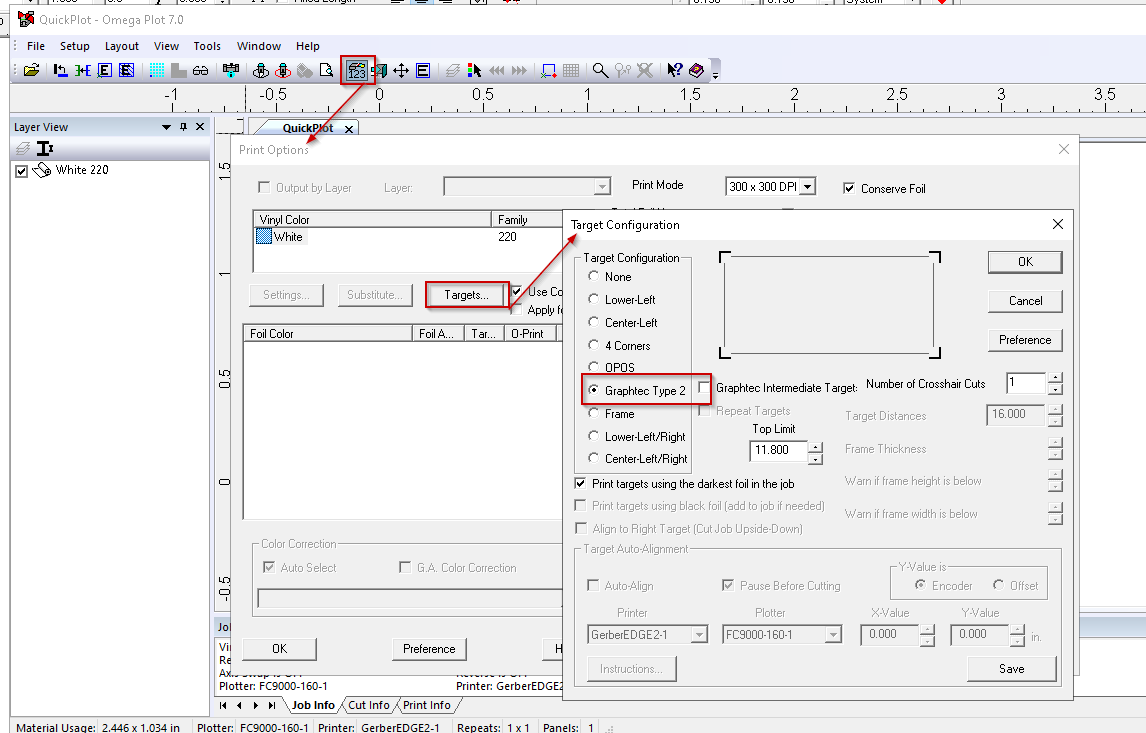Increase Number of Crosshair Cuts
Image resolution: width=1146 pixels, height=733 pixels.
[x=1055, y=378]
